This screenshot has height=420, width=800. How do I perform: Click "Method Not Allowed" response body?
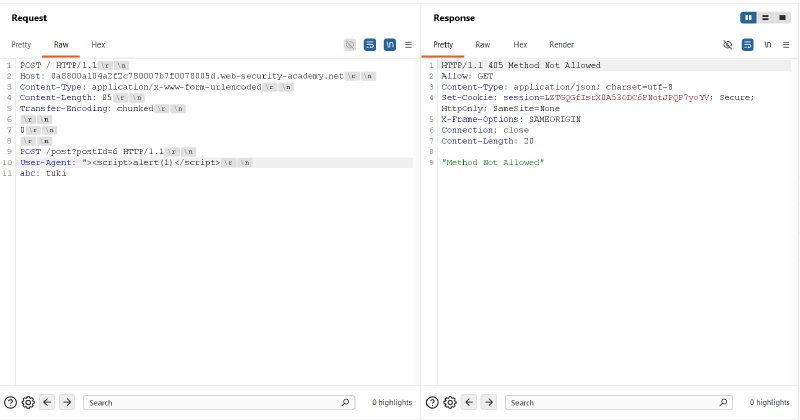pyautogui.click(x=493, y=163)
